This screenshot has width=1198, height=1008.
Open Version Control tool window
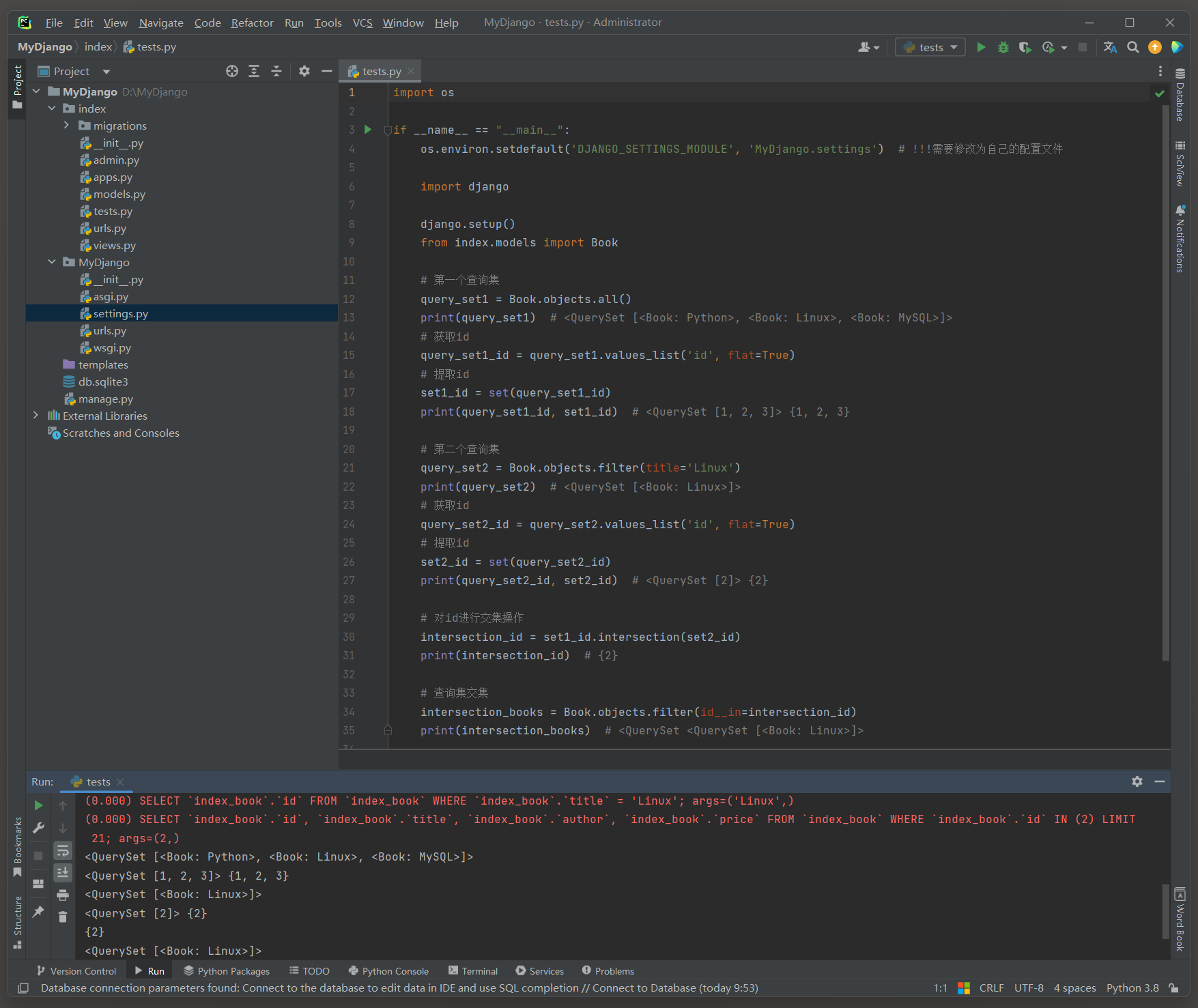(76, 970)
